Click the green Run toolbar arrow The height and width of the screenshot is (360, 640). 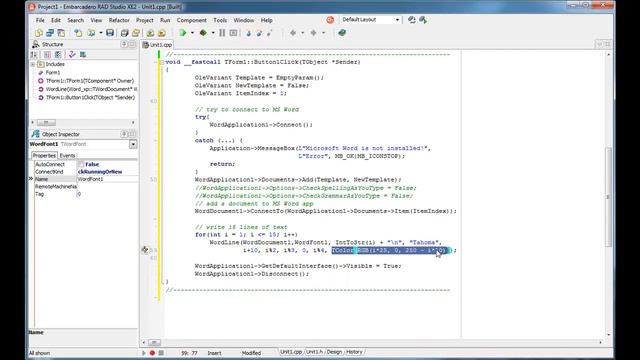tap(183, 33)
